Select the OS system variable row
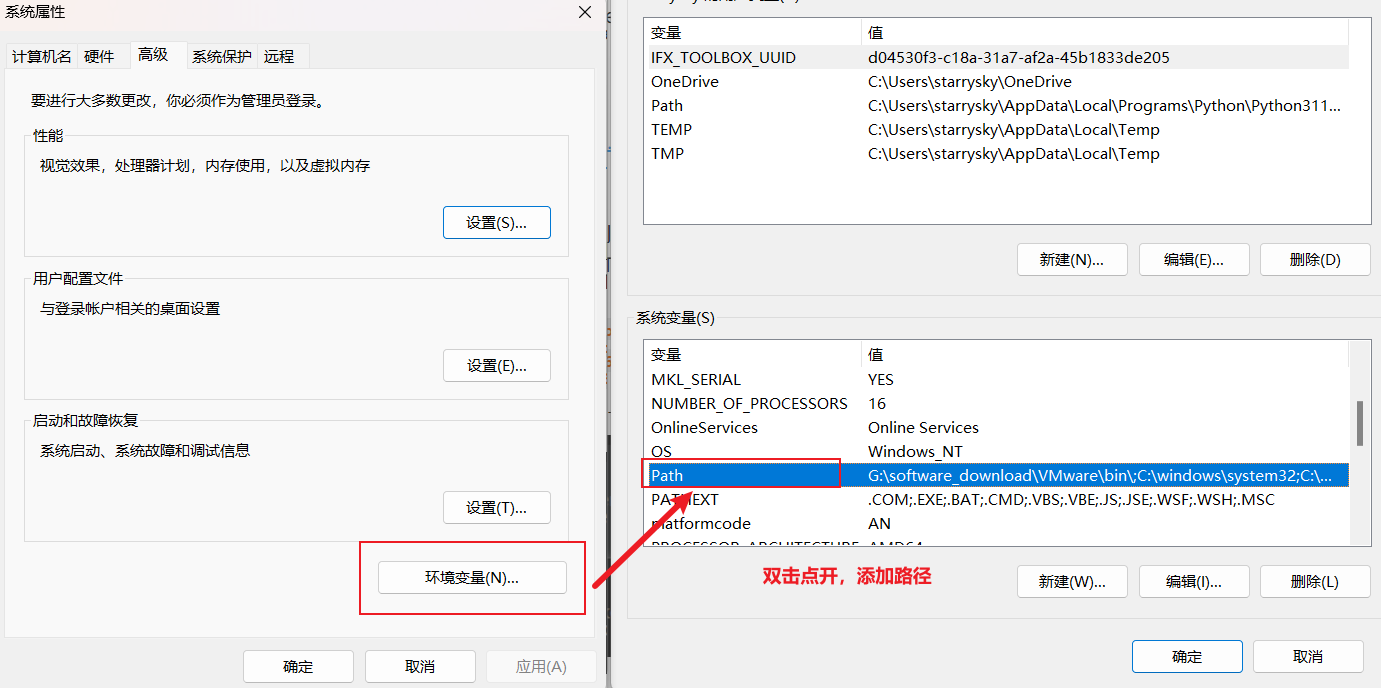Screen dimensions: 1381x688 tap(996, 452)
